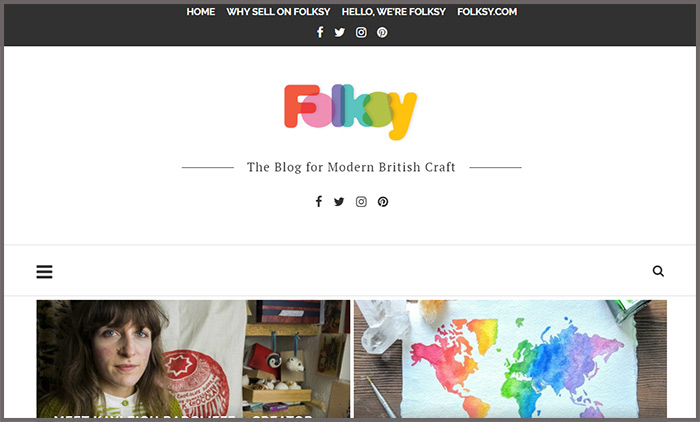Click The Blog for Modern British Craft tagline
700x422 pixels.
click(x=351, y=167)
